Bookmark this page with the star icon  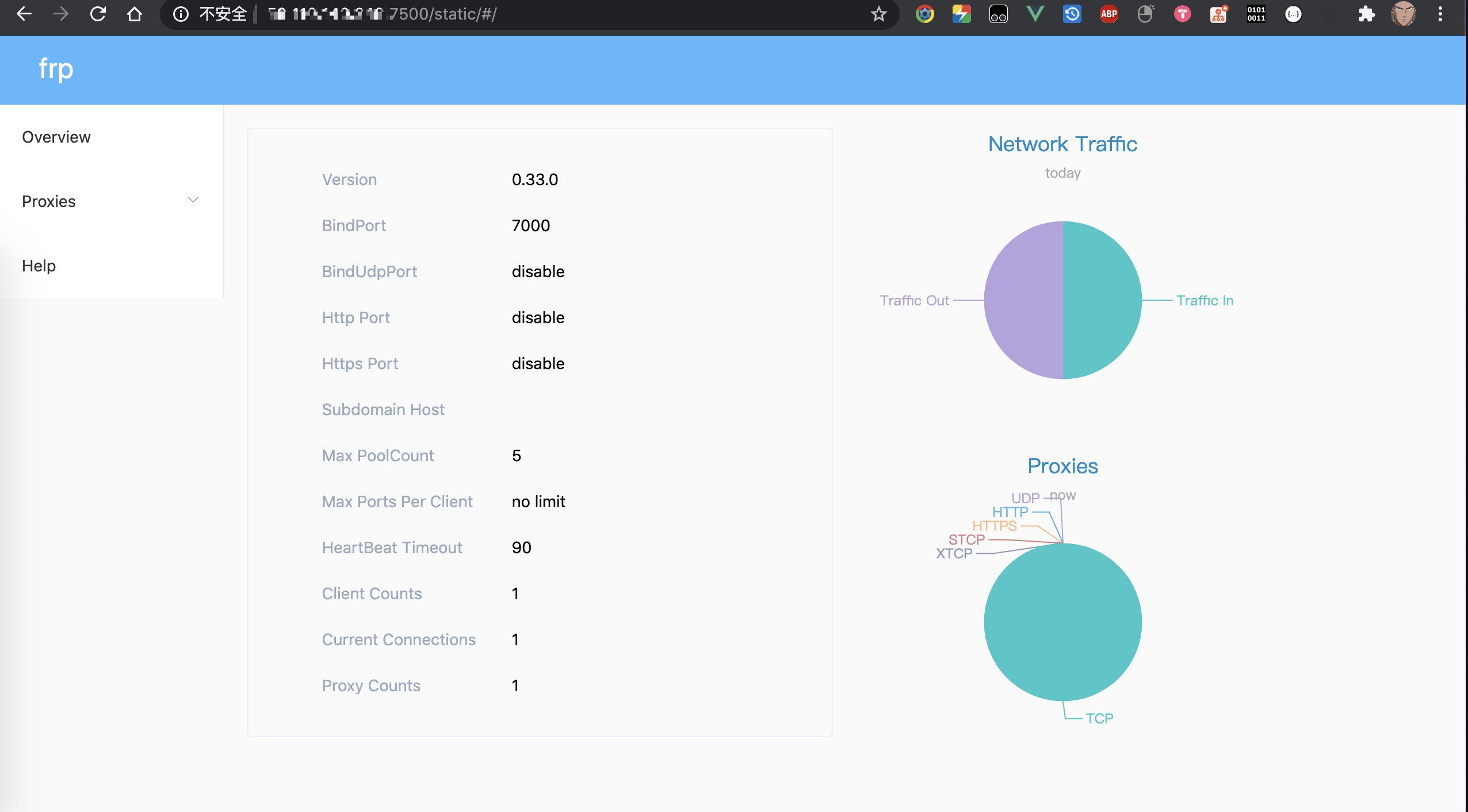[x=878, y=14]
